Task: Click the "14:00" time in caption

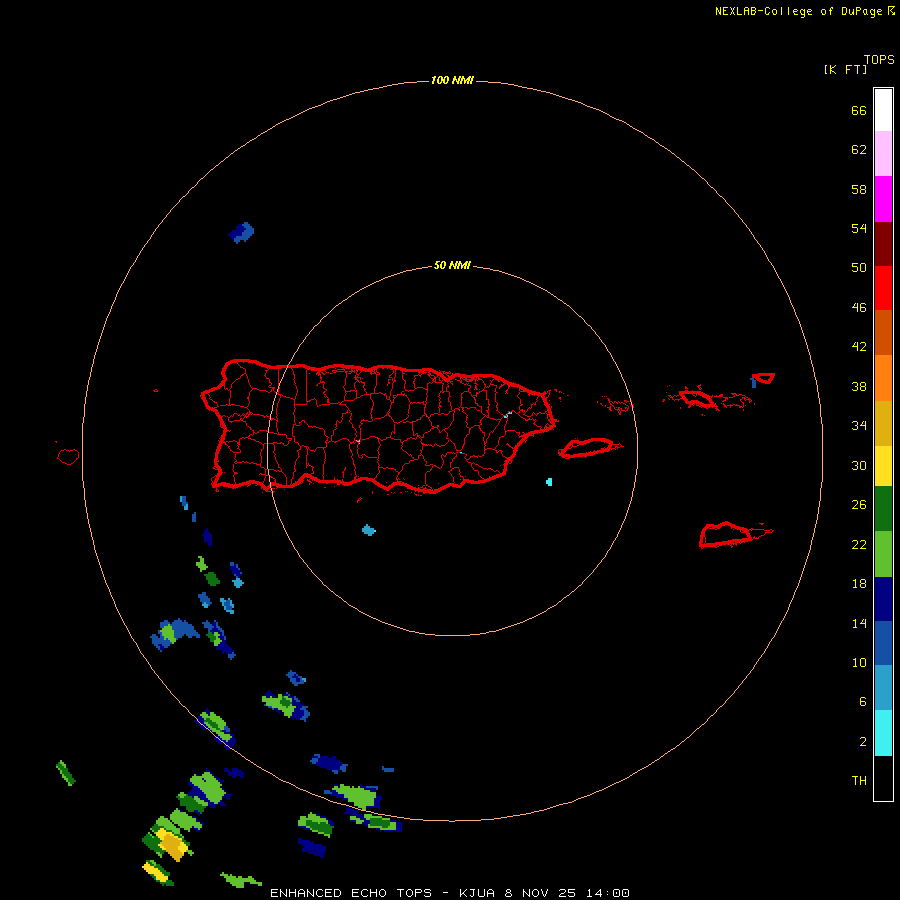Action: click(x=607, y=893)
